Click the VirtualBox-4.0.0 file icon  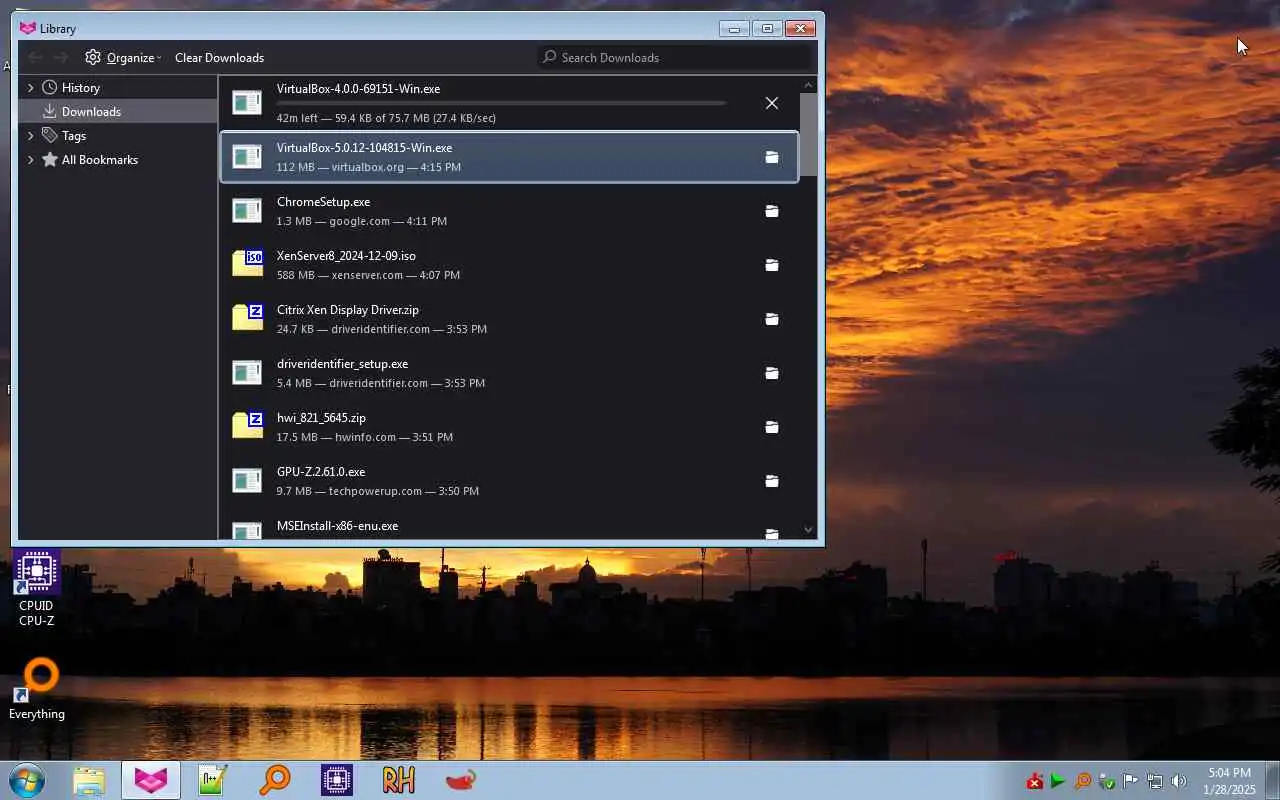pos(247,102)
